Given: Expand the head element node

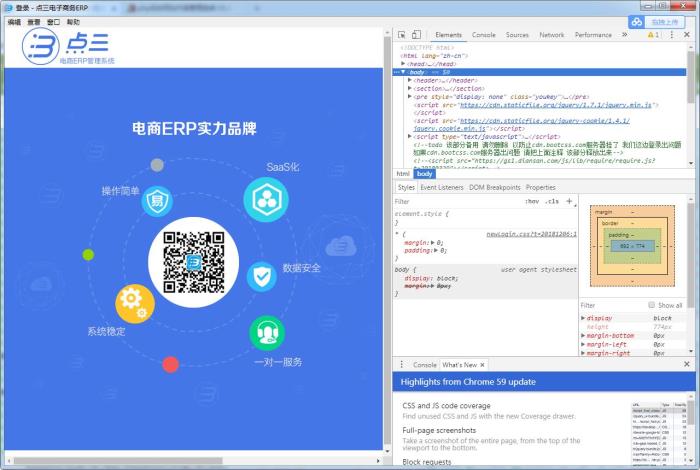Looking at the screenshot, I should [403, 64].
